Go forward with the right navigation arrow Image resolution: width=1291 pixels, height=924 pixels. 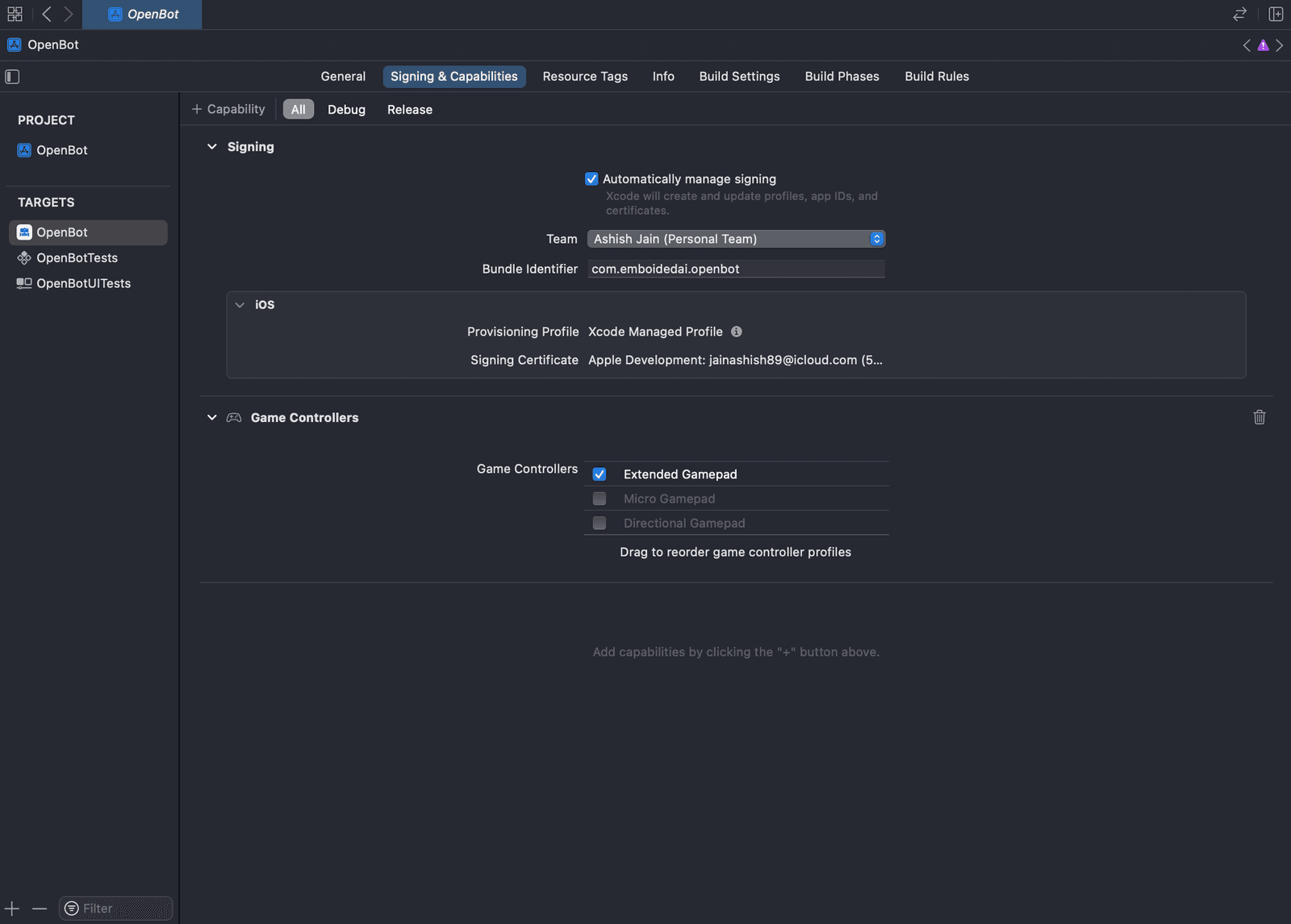point(69,14)
